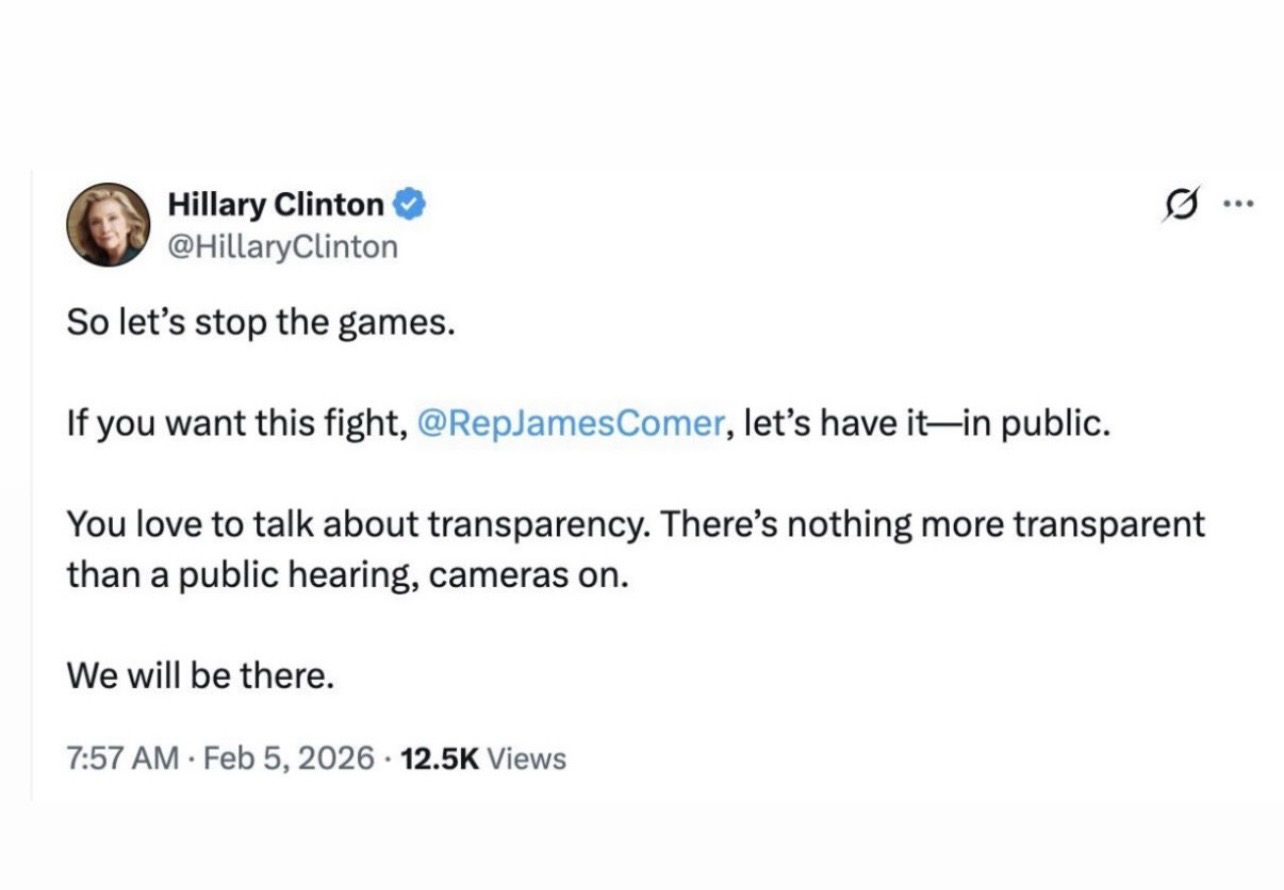Click the words "cameras on" in the tweet
The image size is (1284, 890).
[526, 575]
